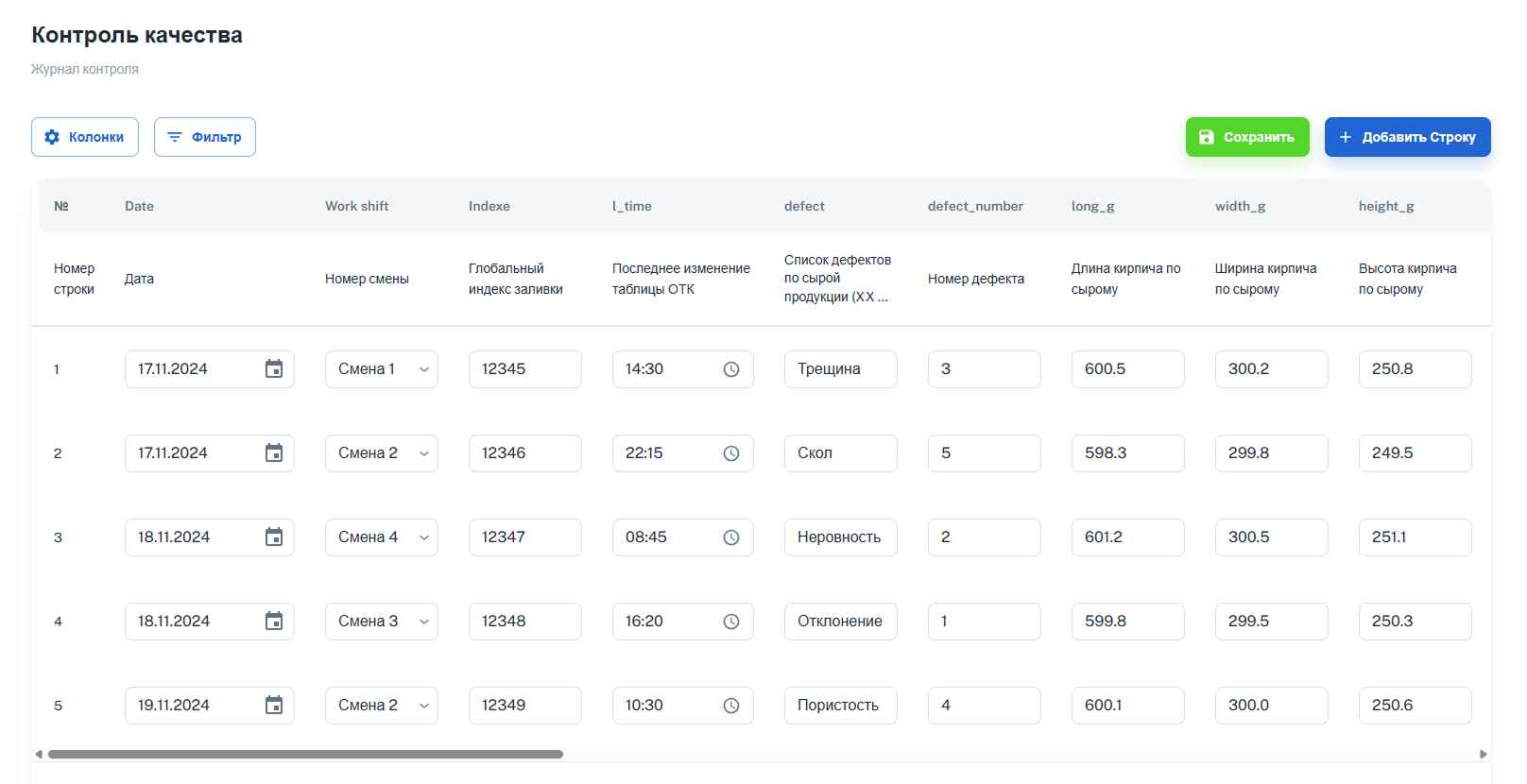Open calendar picker in row 4 date field

point(274,622)
